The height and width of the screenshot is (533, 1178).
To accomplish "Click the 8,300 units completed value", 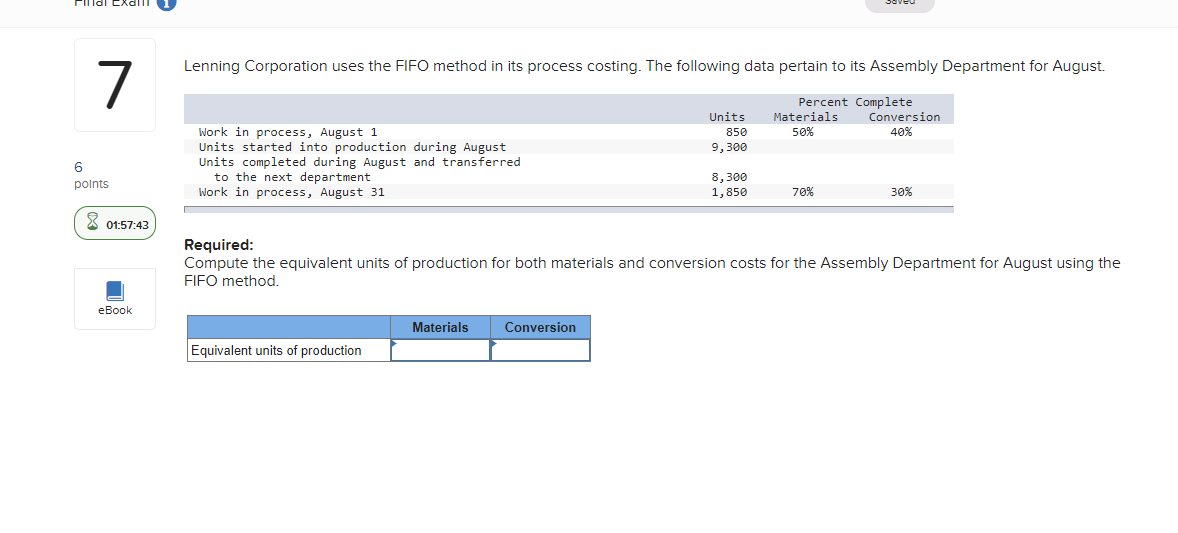I will tap(729, 177).
